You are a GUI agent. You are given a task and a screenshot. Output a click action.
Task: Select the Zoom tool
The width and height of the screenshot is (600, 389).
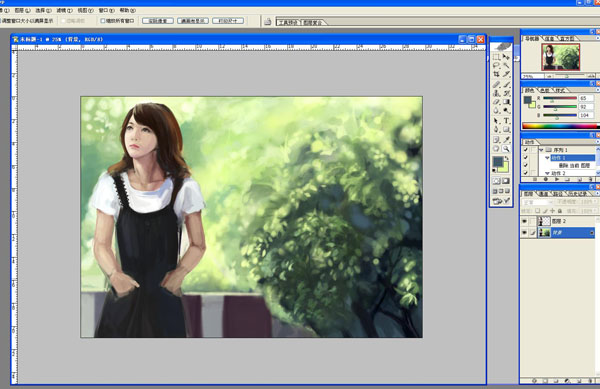[506, 148]
